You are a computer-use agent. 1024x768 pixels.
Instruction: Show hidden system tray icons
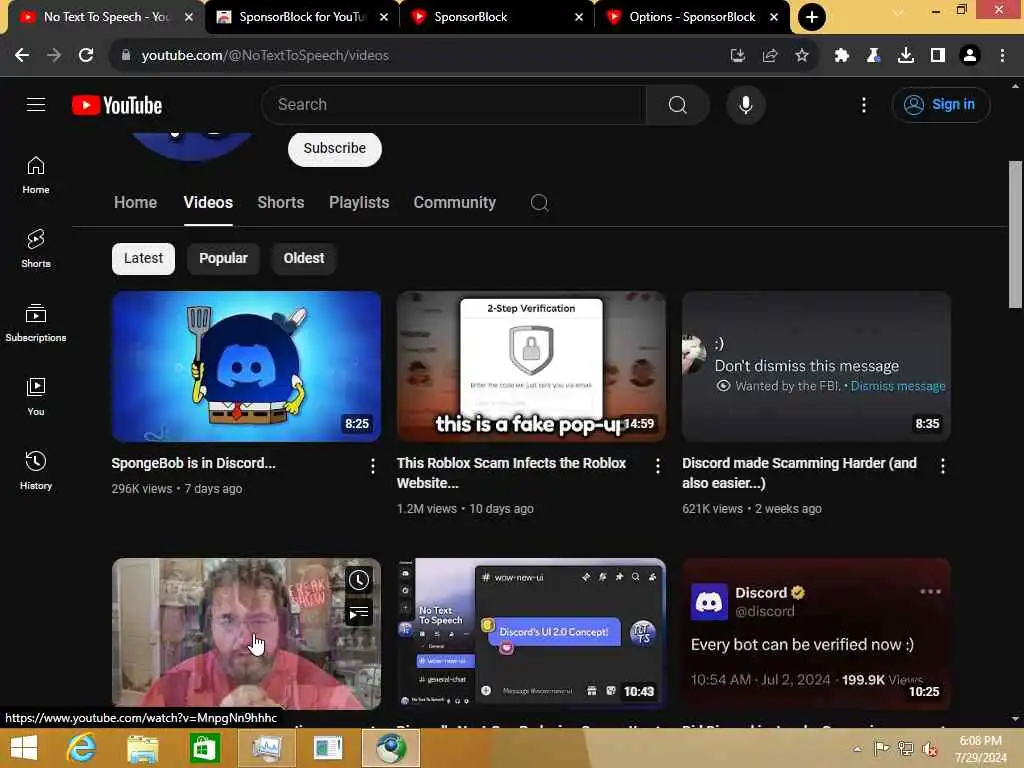click(857, 748)
